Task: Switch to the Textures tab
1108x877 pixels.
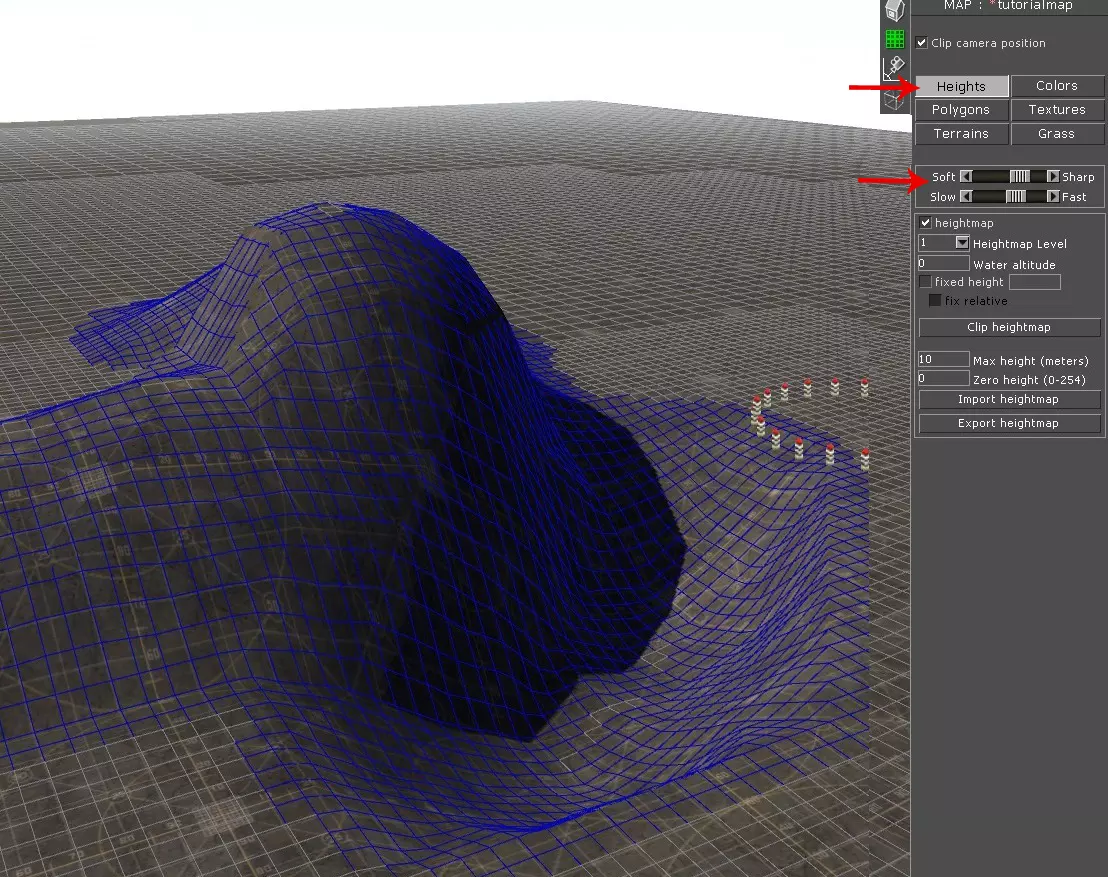Action: (x=1057, y=110)
